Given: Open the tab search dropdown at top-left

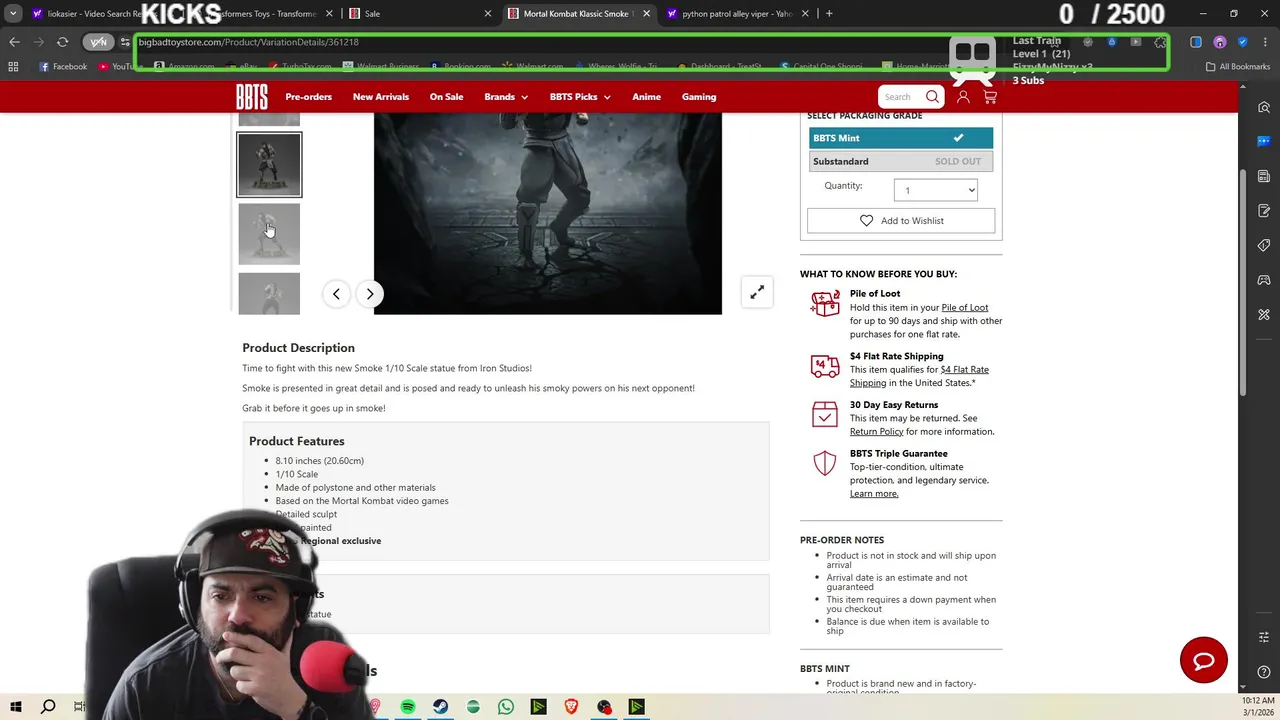Looking at the screenshot, I should point(13,13).
